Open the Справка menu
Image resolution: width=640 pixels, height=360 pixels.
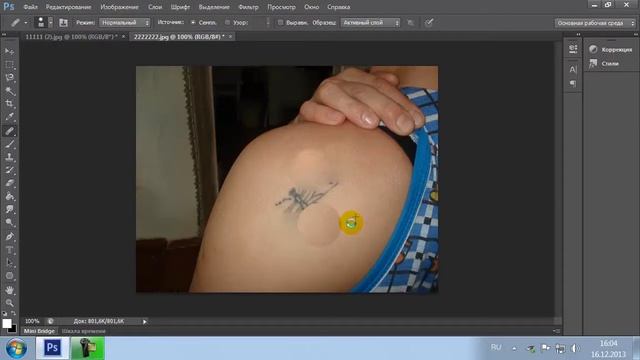(338, 7)
